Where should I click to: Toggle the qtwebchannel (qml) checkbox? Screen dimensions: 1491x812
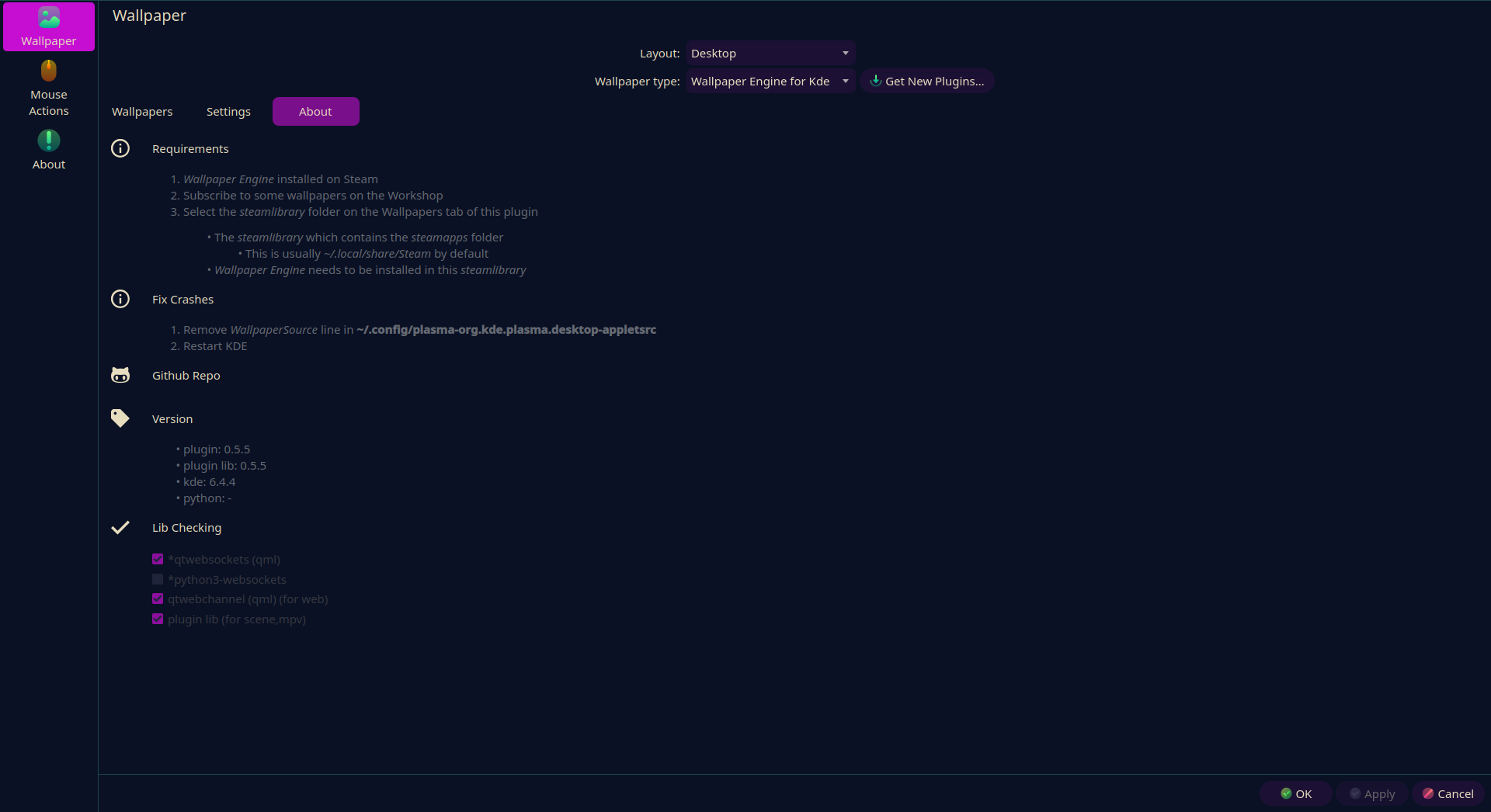[158, 599]
